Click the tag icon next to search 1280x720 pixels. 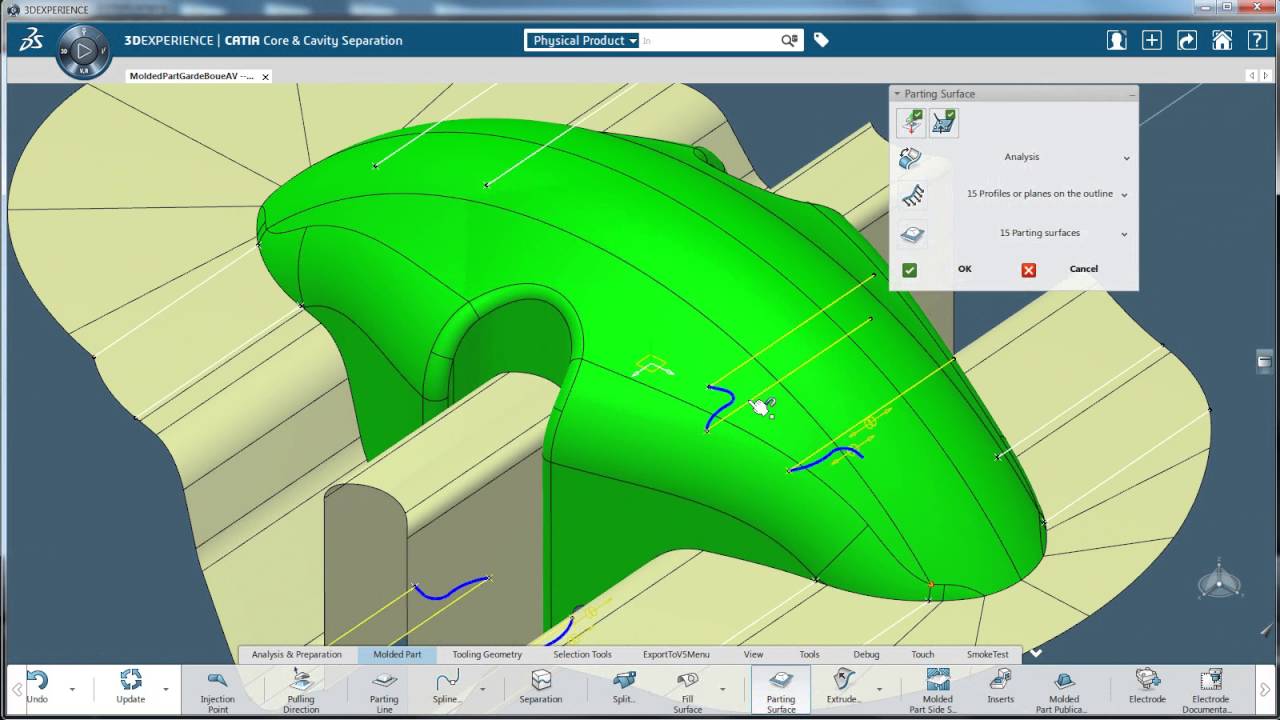pos(821,40)
